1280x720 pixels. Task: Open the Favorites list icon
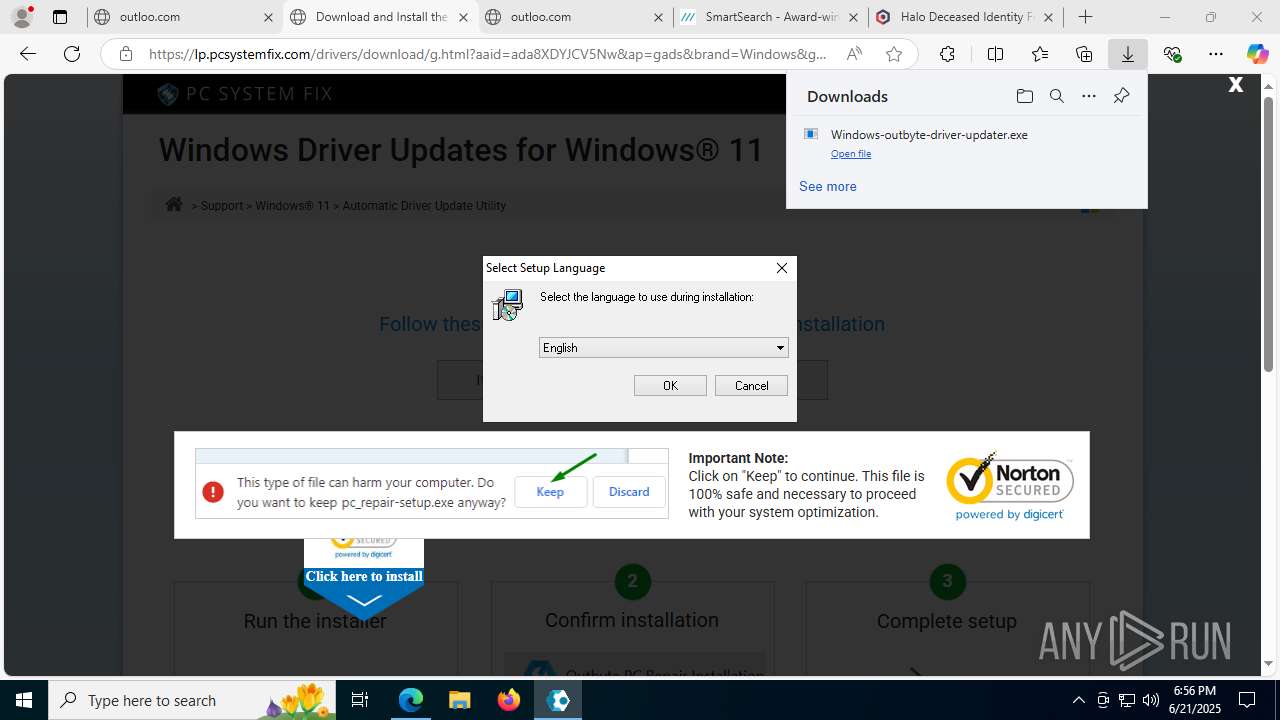pos(1040,54)
